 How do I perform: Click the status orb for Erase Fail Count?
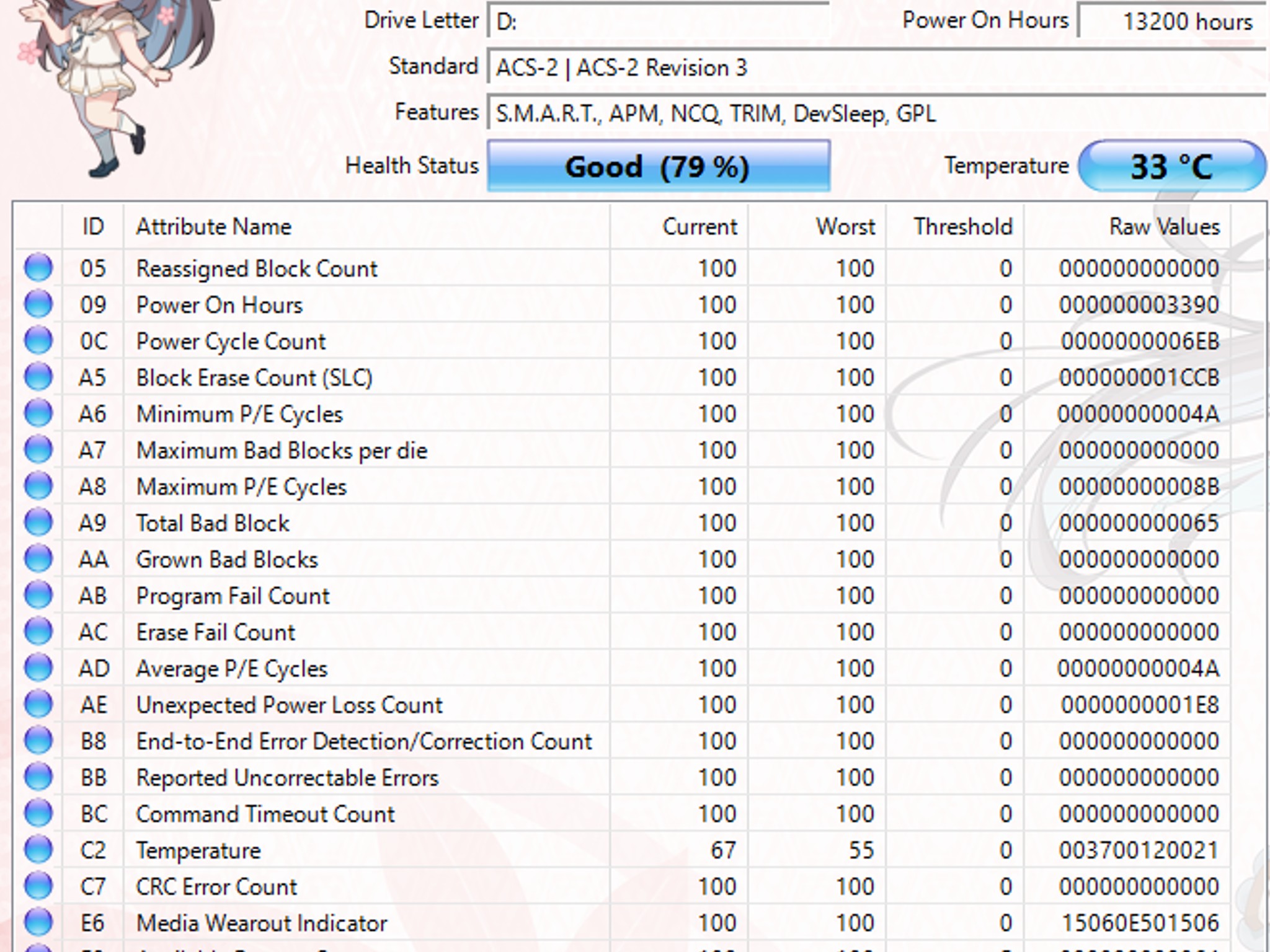(38, 632)
